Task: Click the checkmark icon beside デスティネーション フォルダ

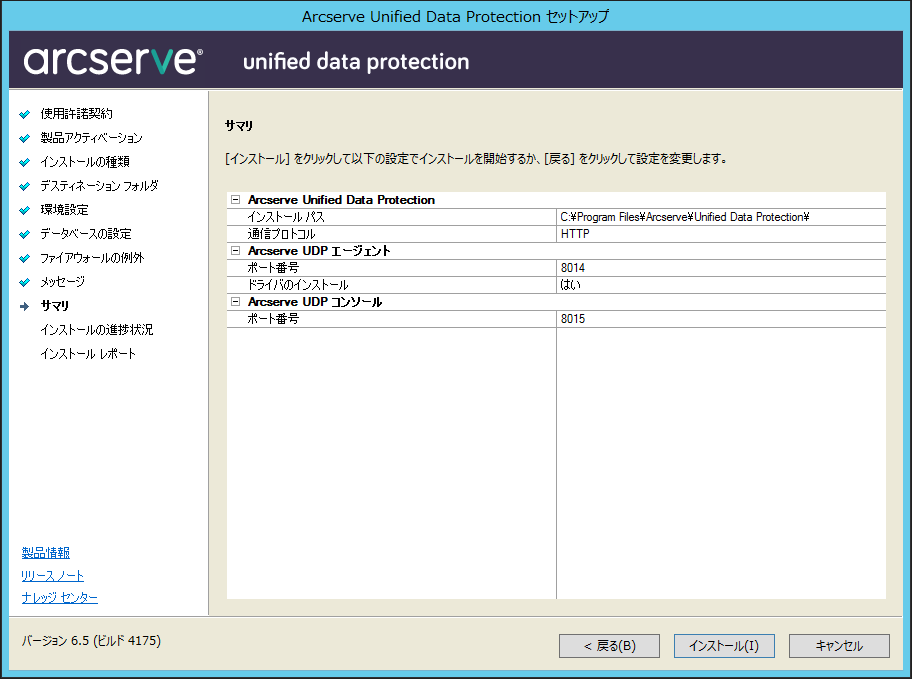Action: [24, 186]
